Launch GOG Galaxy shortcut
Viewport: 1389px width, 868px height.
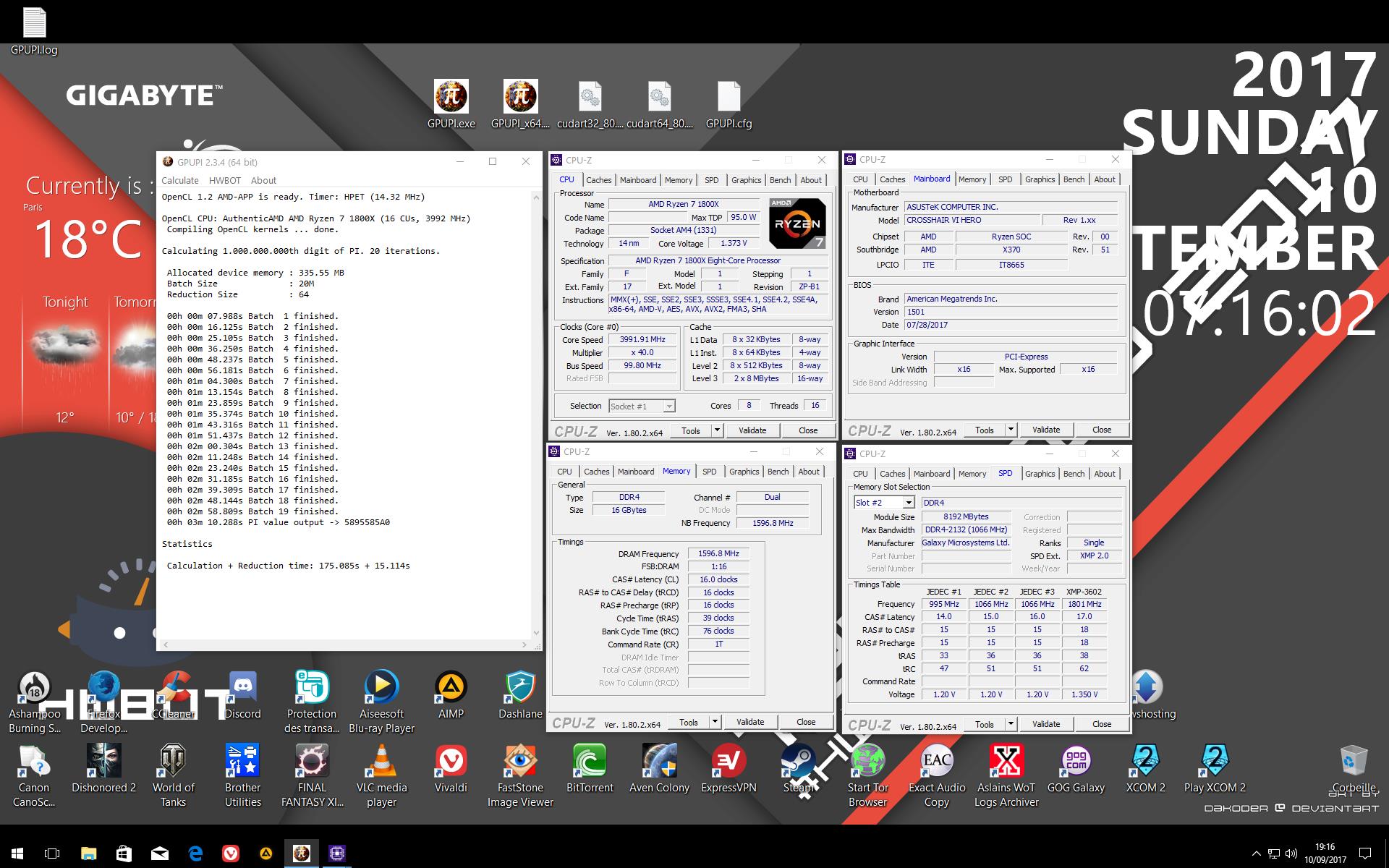pyautogui.click(x=1076, y=768)
